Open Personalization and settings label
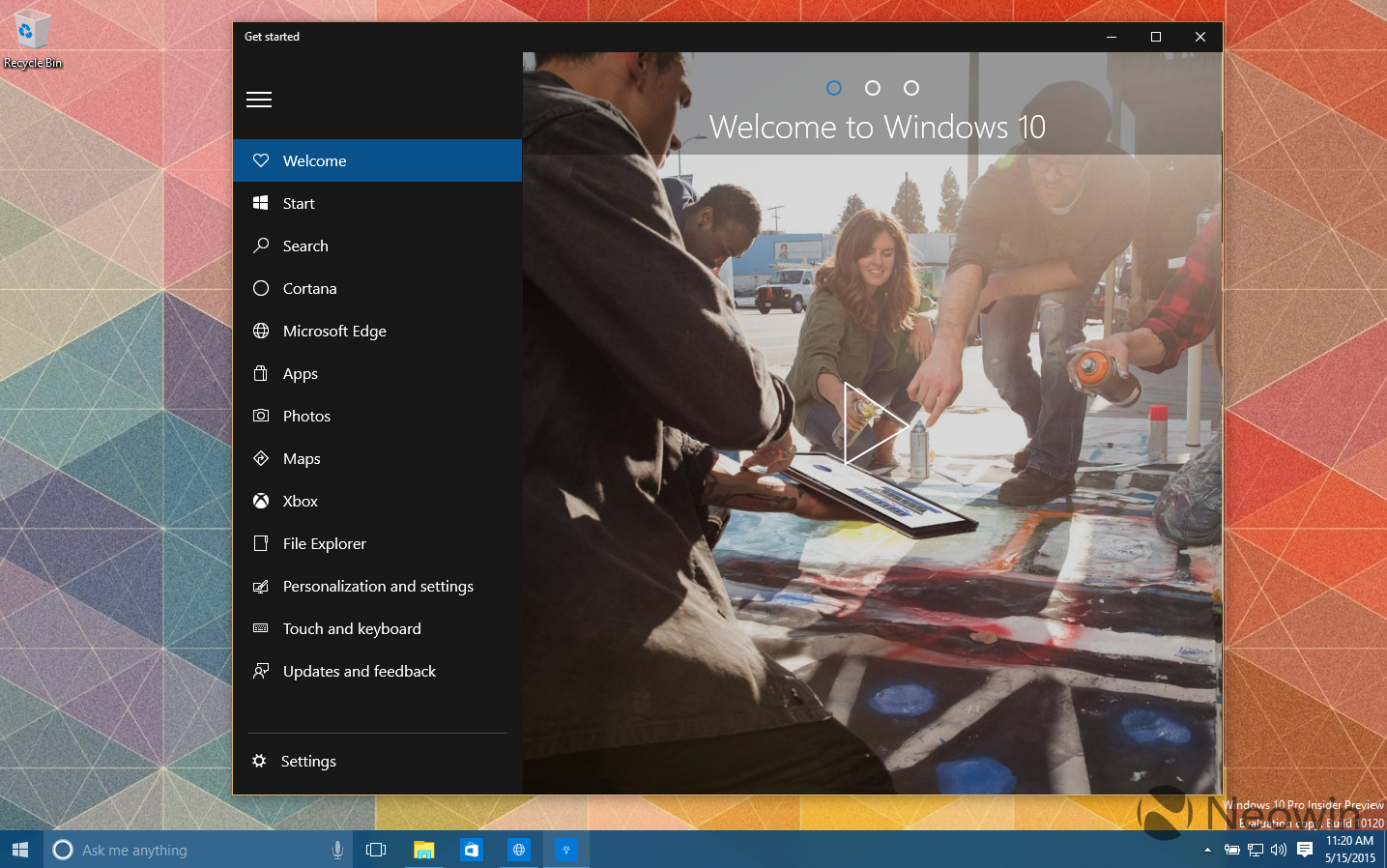 pos(378,586)
